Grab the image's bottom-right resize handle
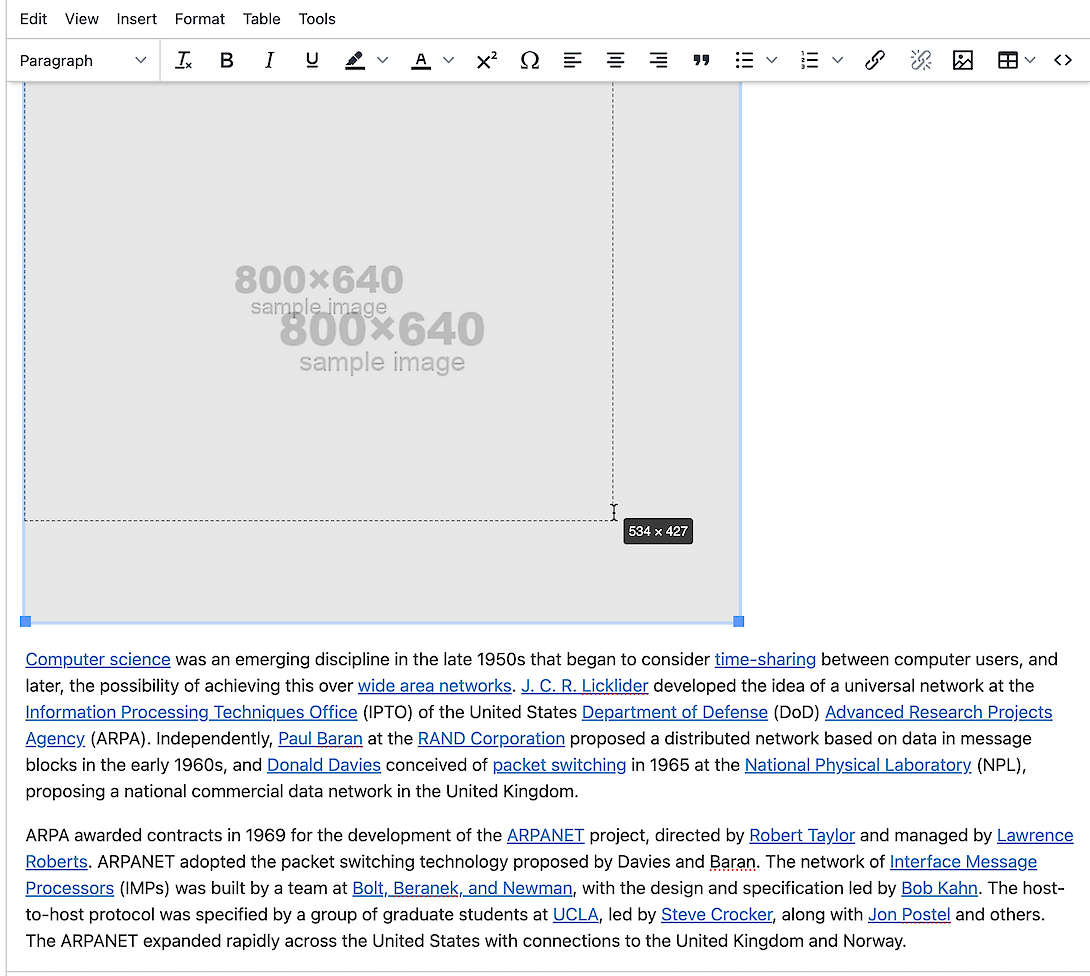Viewport: 1090px width, 976px height. tap(739, 622)
